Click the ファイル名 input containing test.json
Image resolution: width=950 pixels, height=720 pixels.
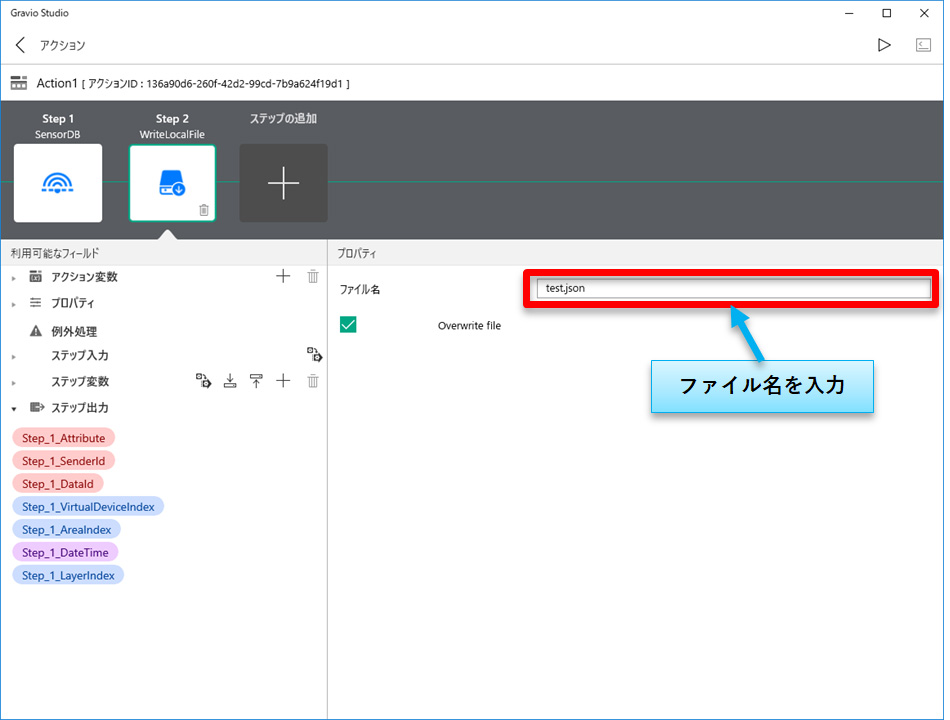pos(733,288)
